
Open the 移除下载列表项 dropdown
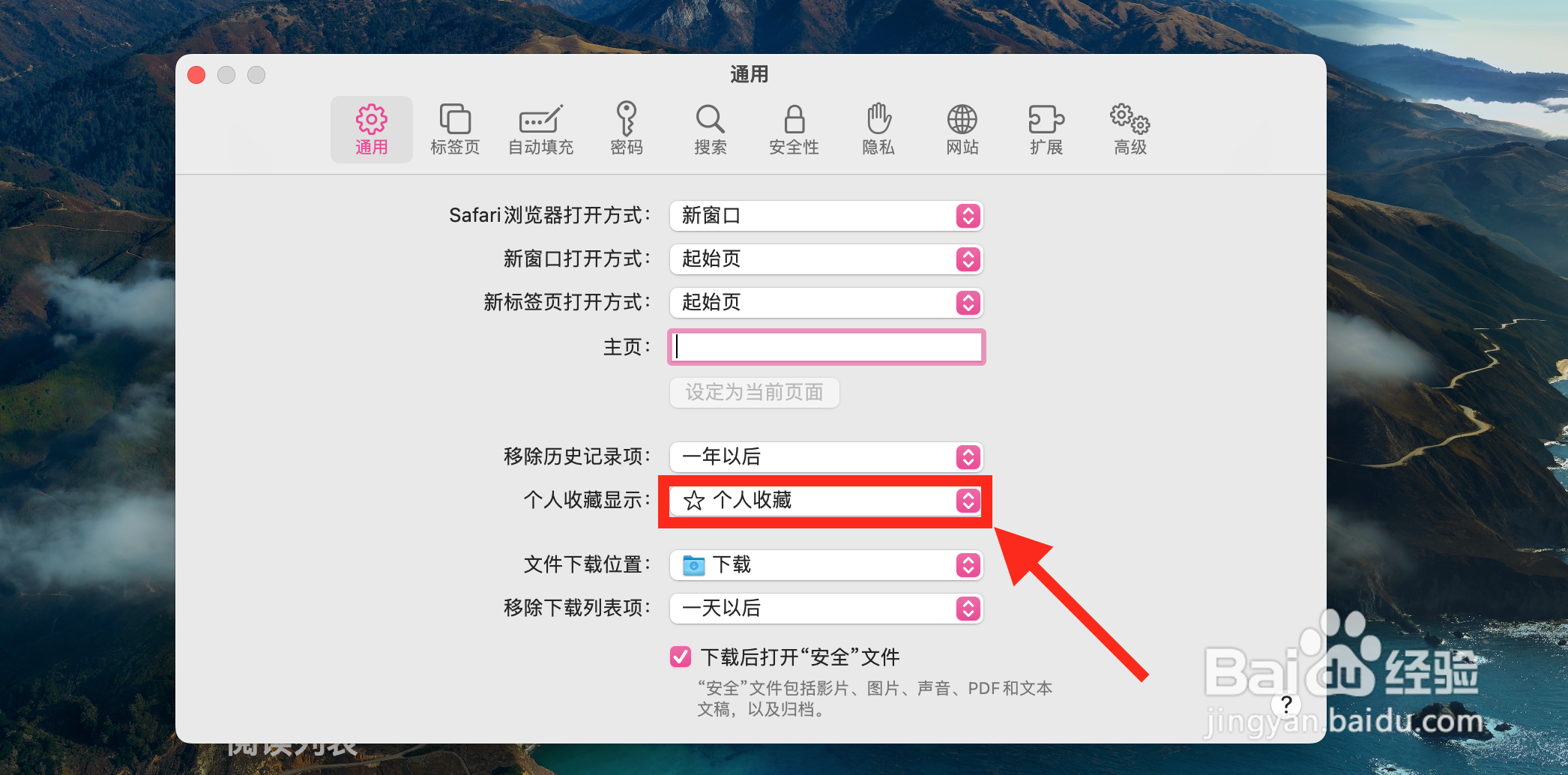click(826, 609)
